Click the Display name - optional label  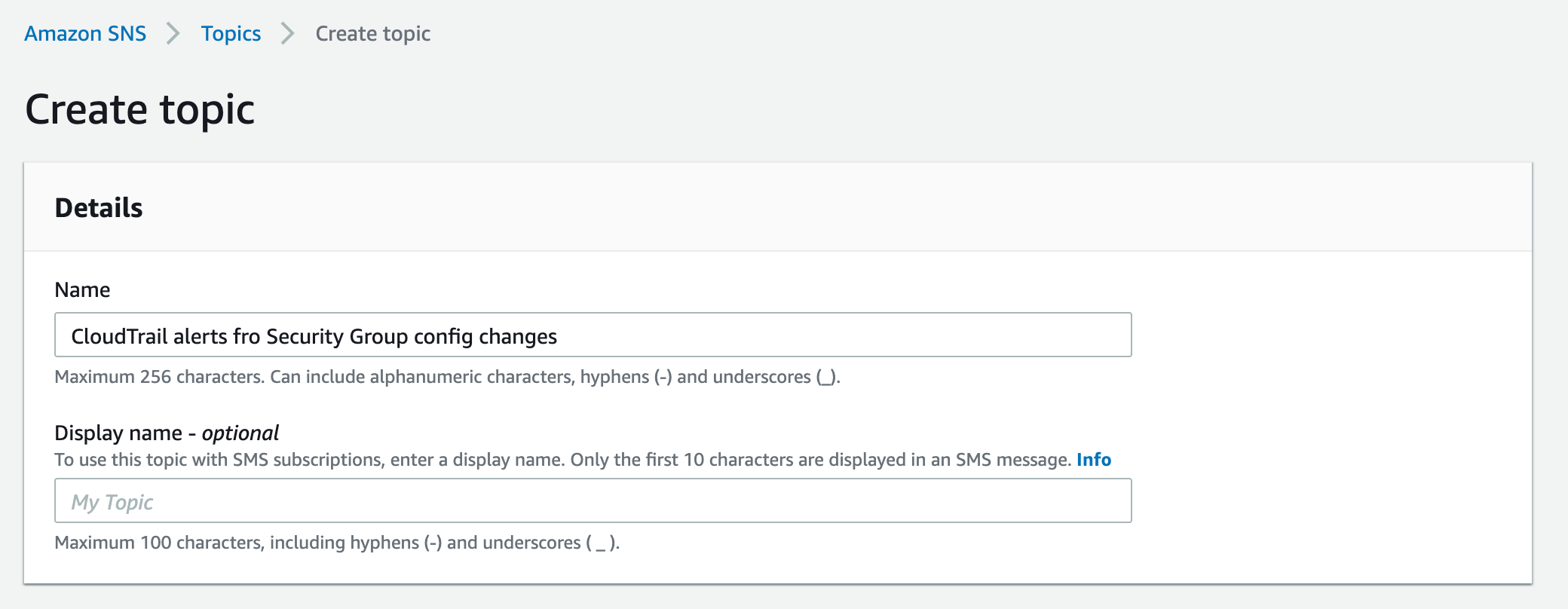[166, 433]
